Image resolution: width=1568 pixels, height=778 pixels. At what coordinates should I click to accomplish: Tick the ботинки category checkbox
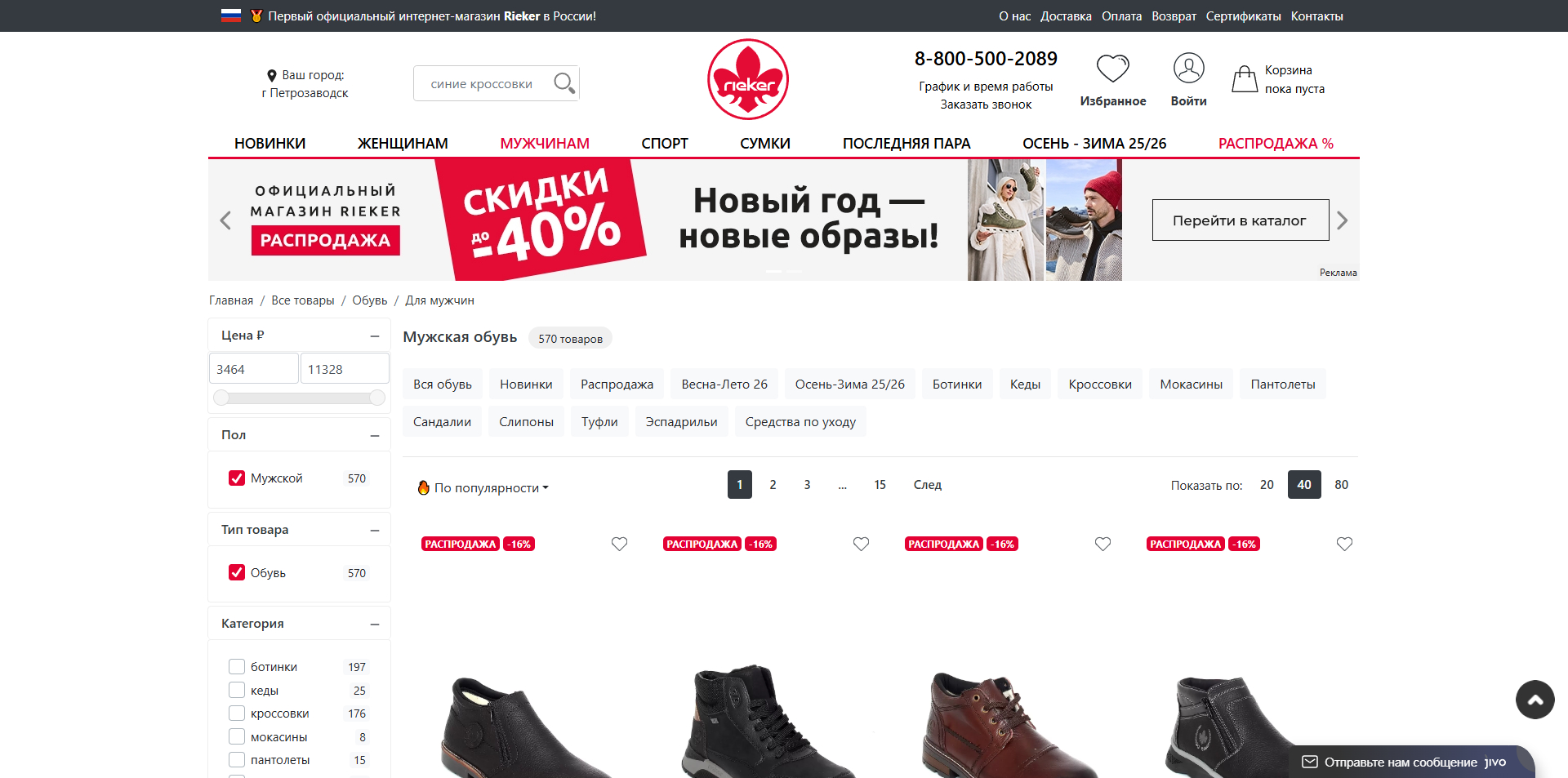(237, 667)
